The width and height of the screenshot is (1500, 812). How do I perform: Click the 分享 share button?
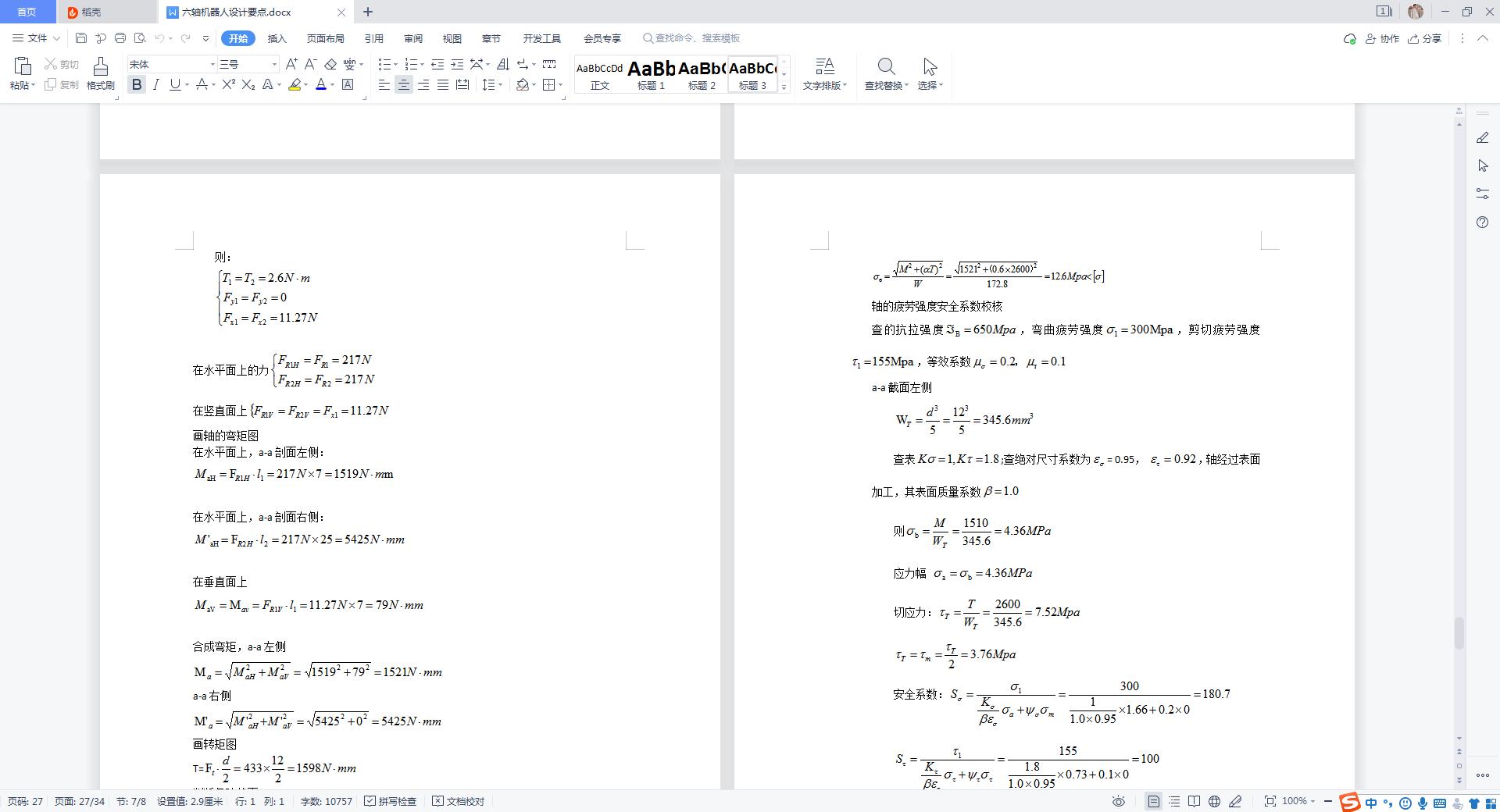coord(1424,38)
